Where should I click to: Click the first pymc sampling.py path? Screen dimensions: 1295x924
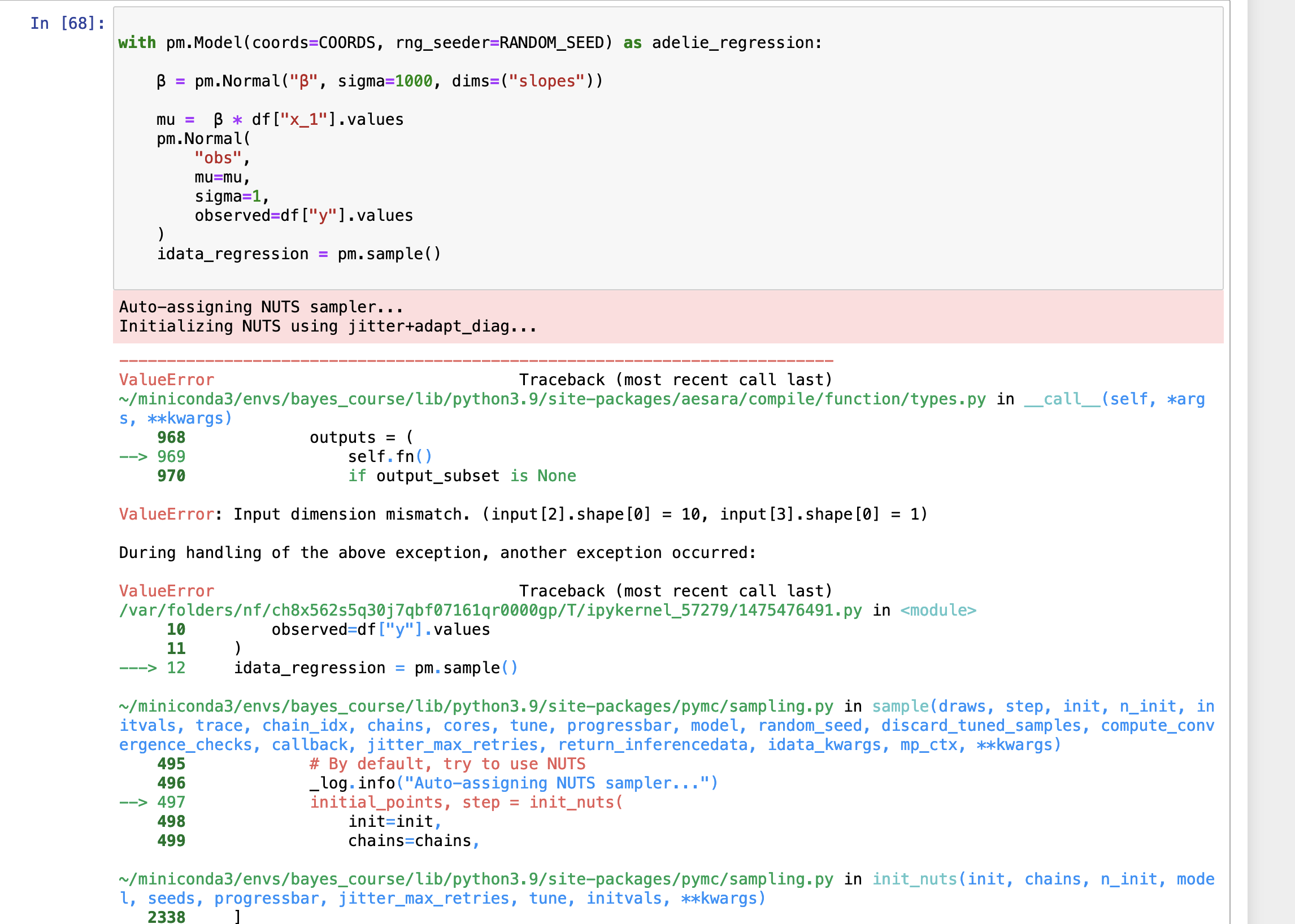(x=475, y=707)
